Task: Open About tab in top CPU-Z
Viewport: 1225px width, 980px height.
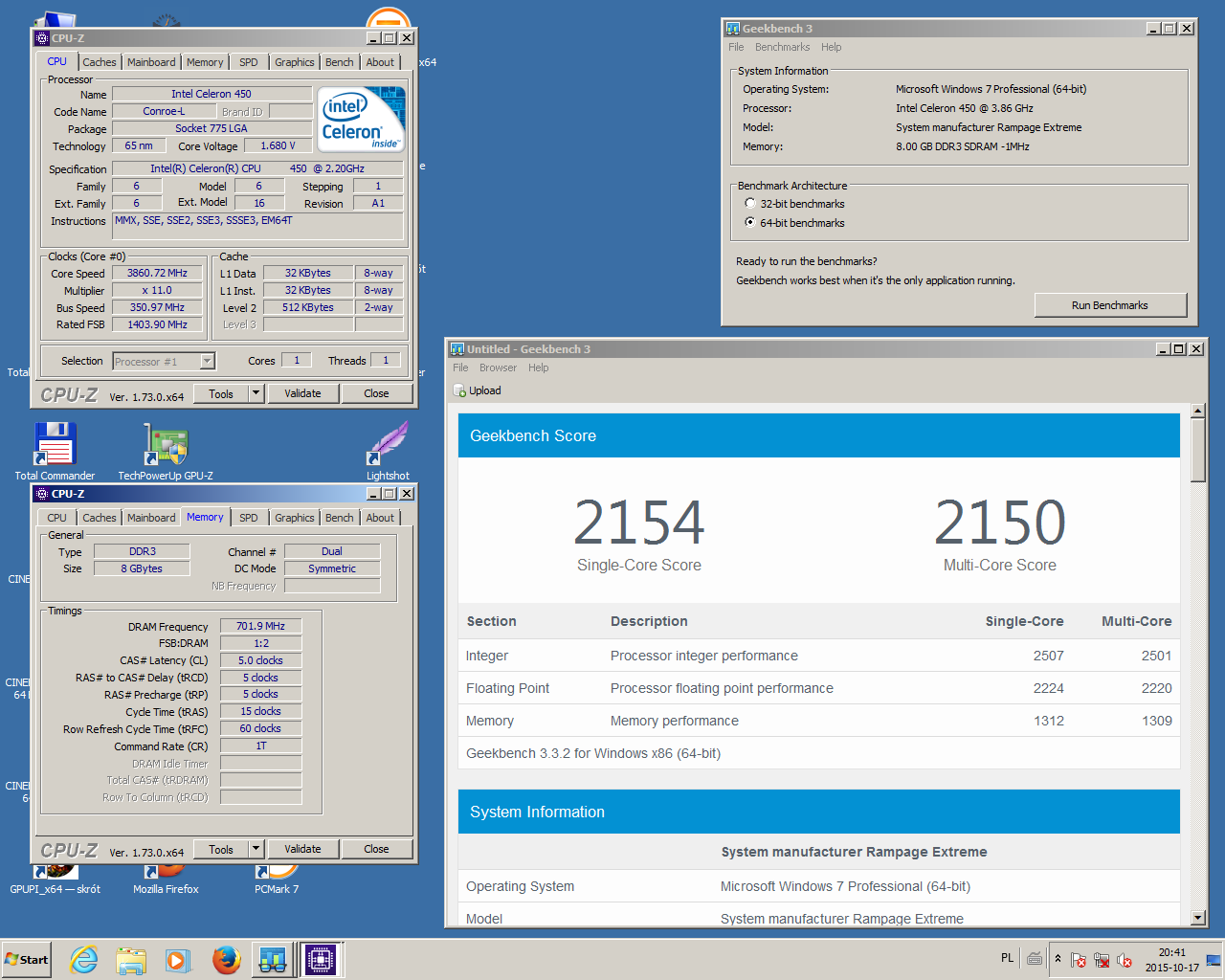Action: 380,62
